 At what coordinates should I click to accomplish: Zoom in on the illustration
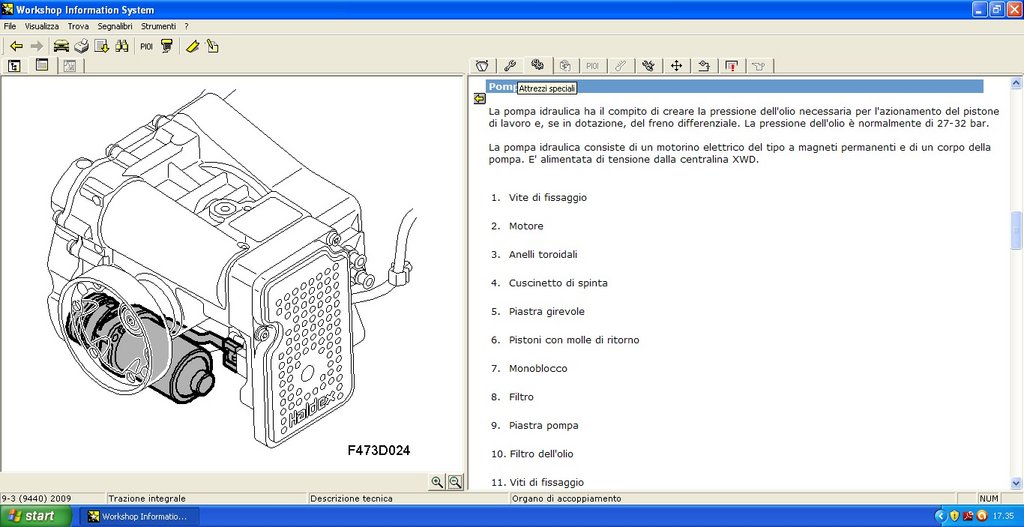[437, 482]
